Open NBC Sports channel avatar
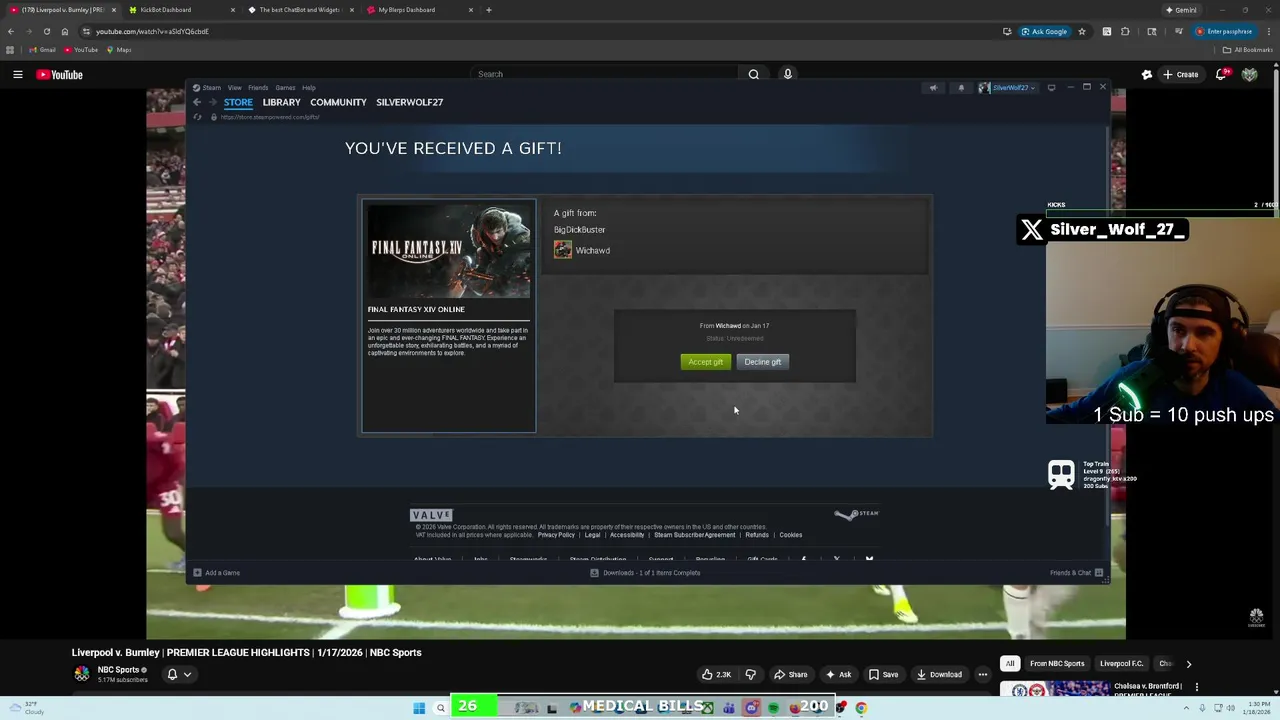Image resolution: width=1280 pixels, height=720 pixels. 82,674
